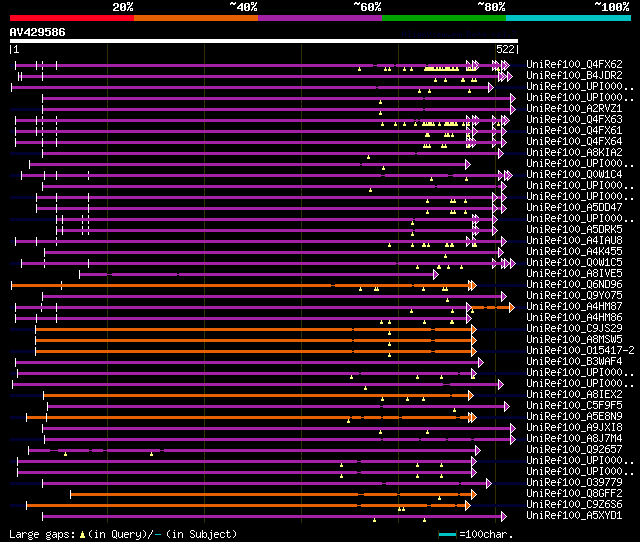Screen dimensions: 640x542
Task: Click the orange ~40% identity color bar
Action: pos(196,18)
